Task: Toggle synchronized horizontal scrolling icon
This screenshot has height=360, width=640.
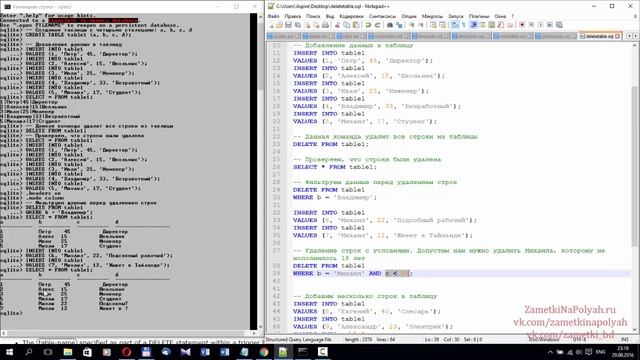Action: (x=442, y=25)
